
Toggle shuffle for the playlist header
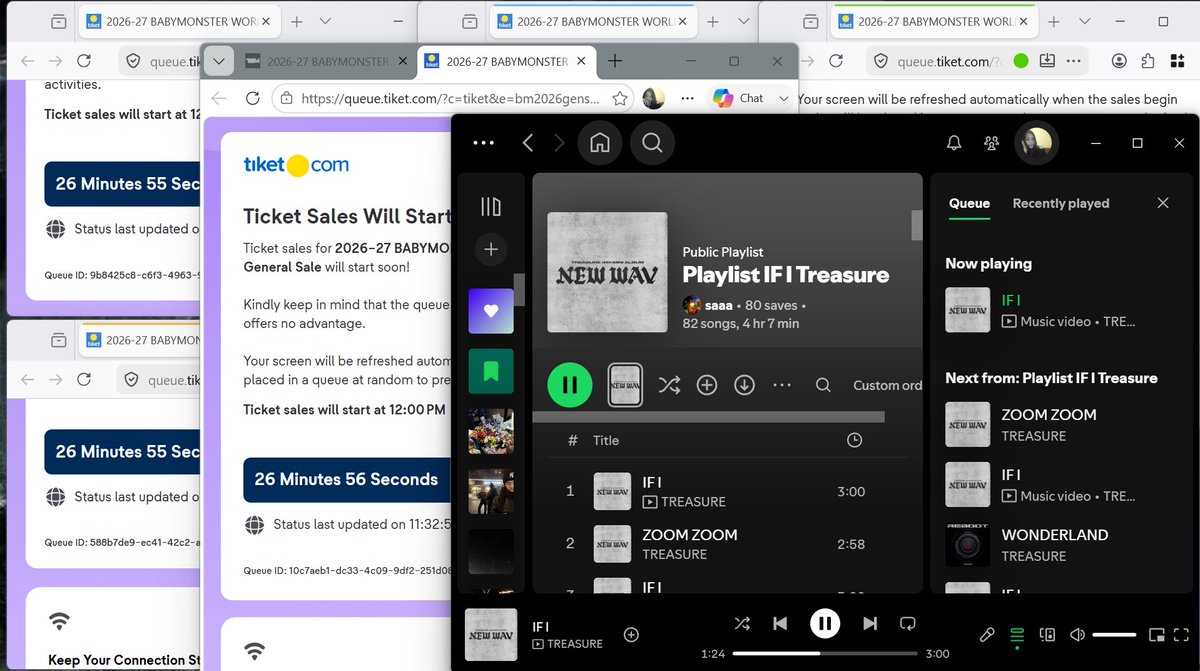[x=669, y=385]
